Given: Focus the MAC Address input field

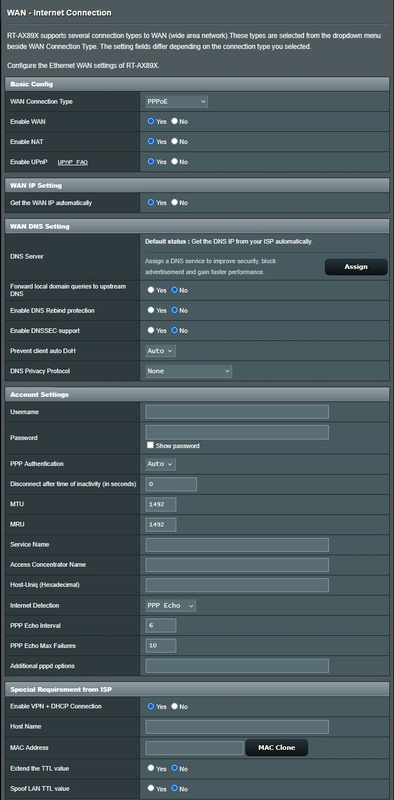Looking at the screenshot, I should click(x=194, y=748).
